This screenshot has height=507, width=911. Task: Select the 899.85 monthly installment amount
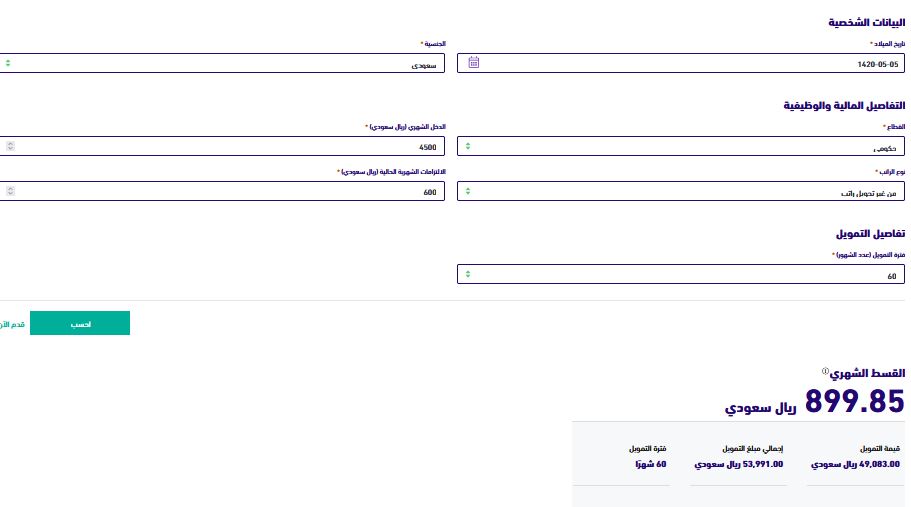coord(855,401)
